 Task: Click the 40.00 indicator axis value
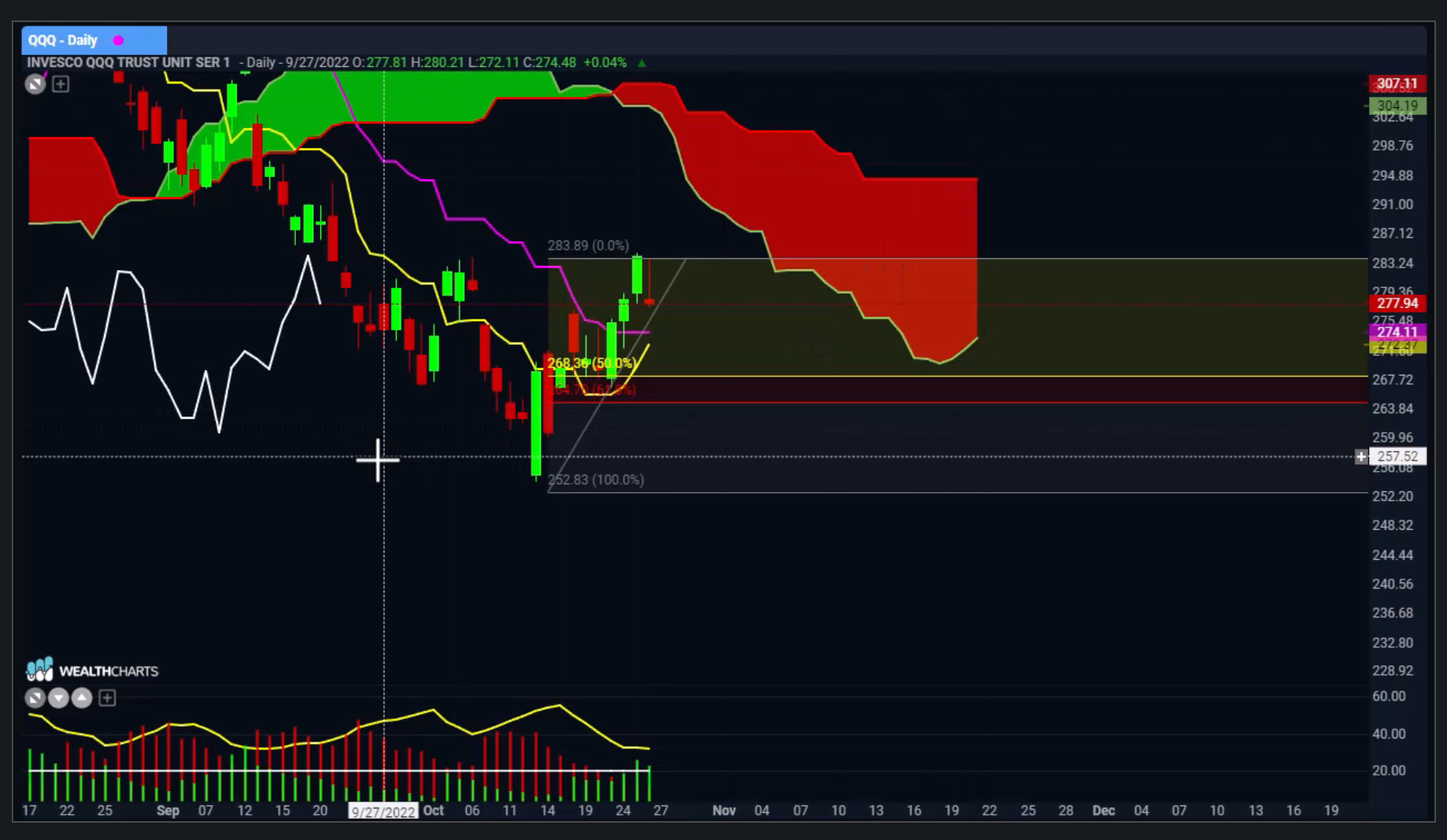(1388, 734)
